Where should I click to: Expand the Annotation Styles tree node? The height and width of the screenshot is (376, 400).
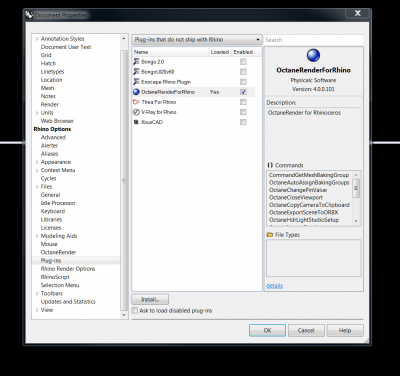pyautogui.click(x=37, y=39)
